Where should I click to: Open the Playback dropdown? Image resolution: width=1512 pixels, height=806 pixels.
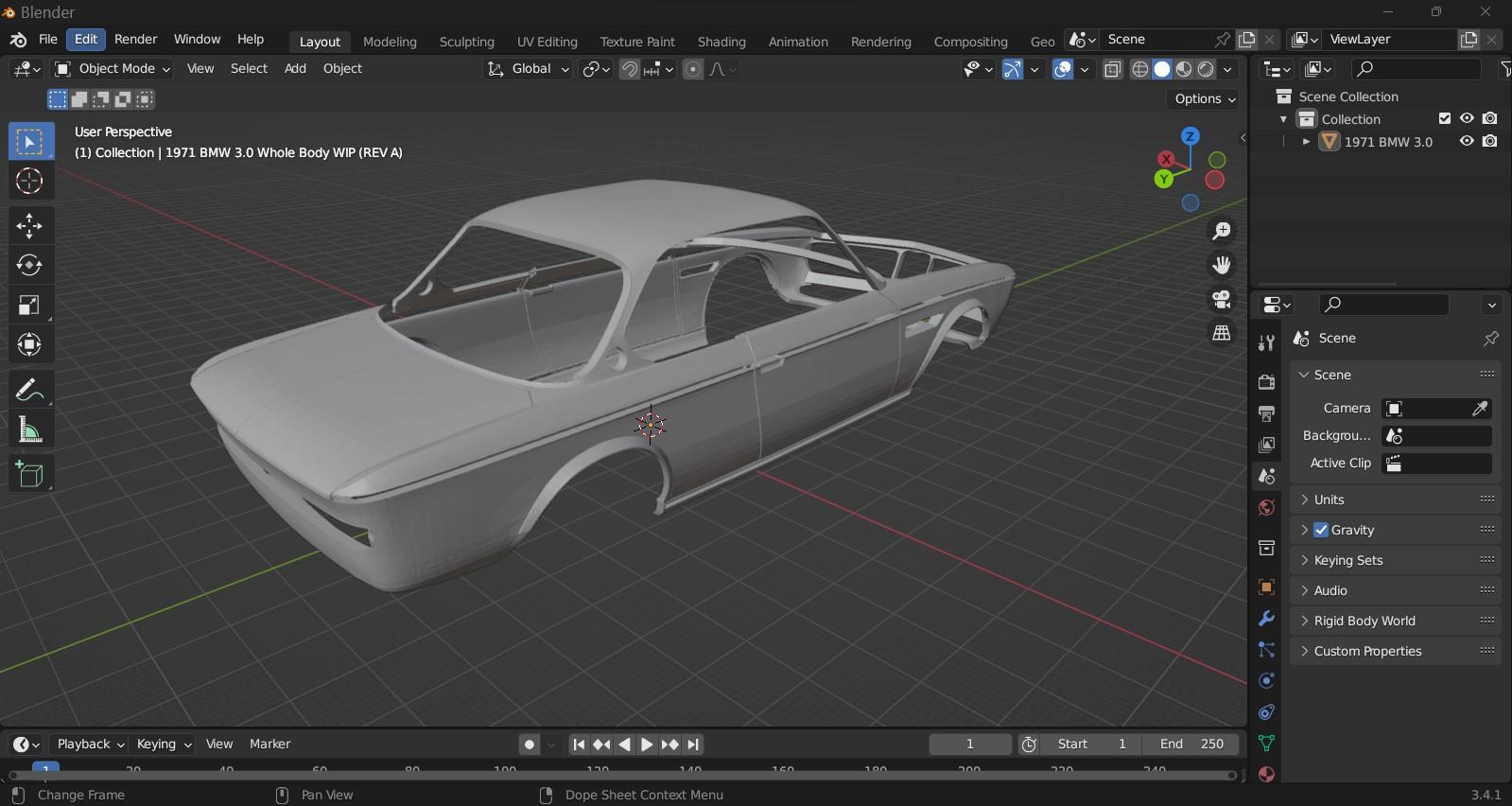[x=90, y=745]
